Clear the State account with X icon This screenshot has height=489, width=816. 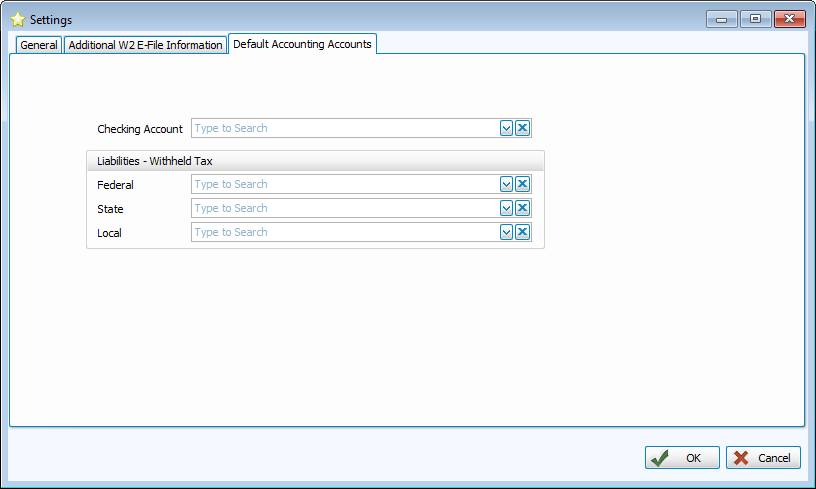point(522,208)
